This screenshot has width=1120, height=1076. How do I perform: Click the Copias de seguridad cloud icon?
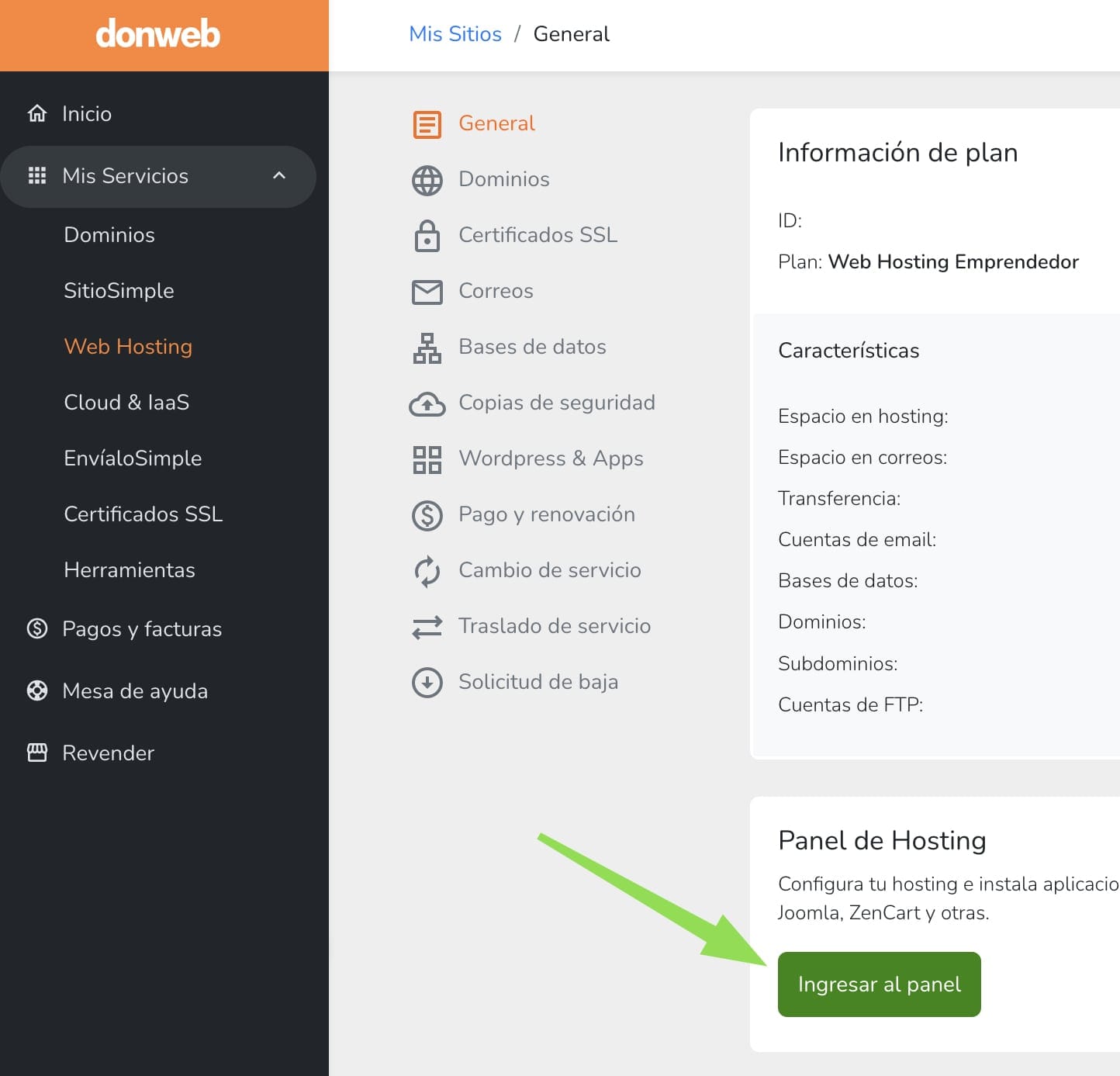427,403
